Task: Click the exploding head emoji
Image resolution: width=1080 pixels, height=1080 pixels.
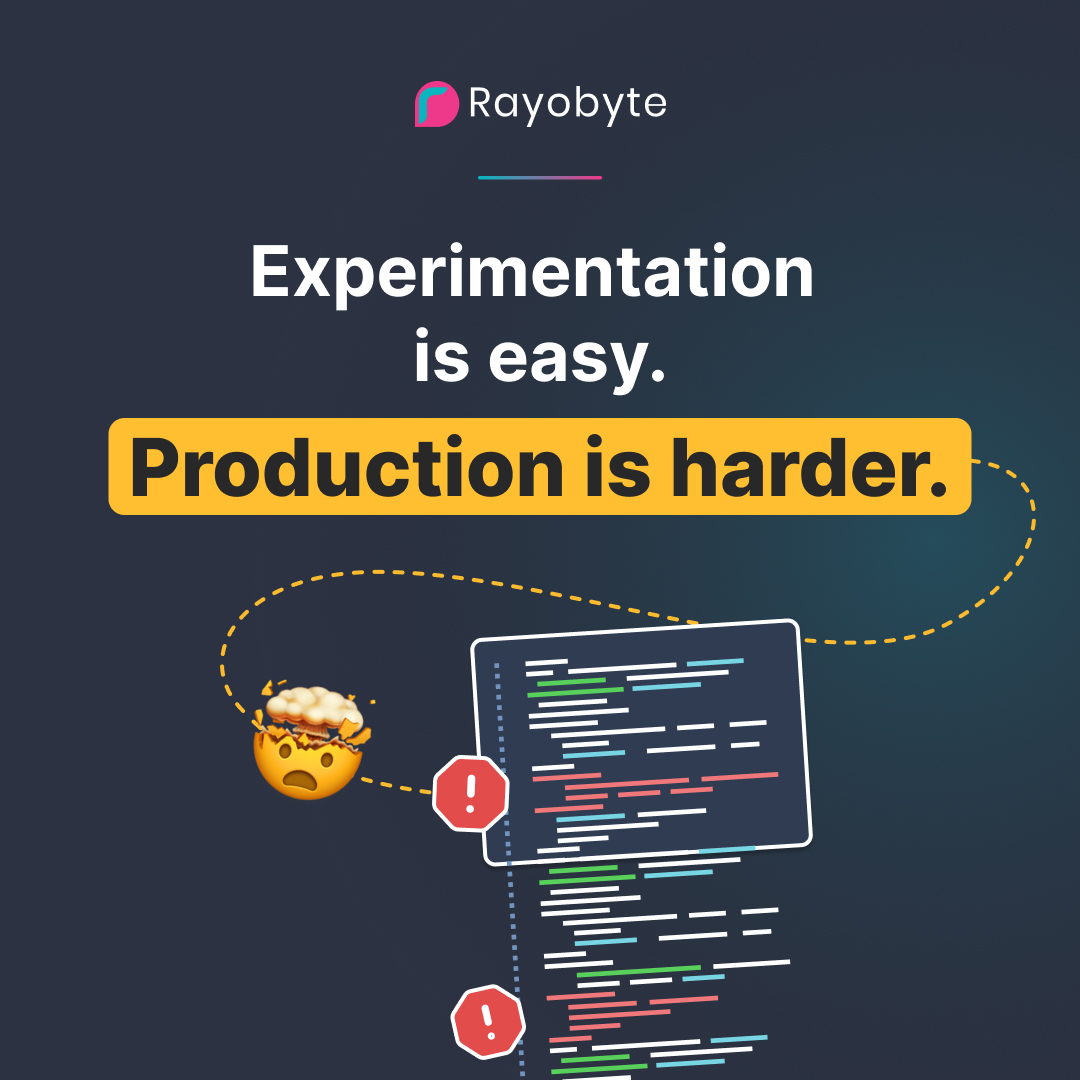Action: pyautogui.click(x=313, y=742)
